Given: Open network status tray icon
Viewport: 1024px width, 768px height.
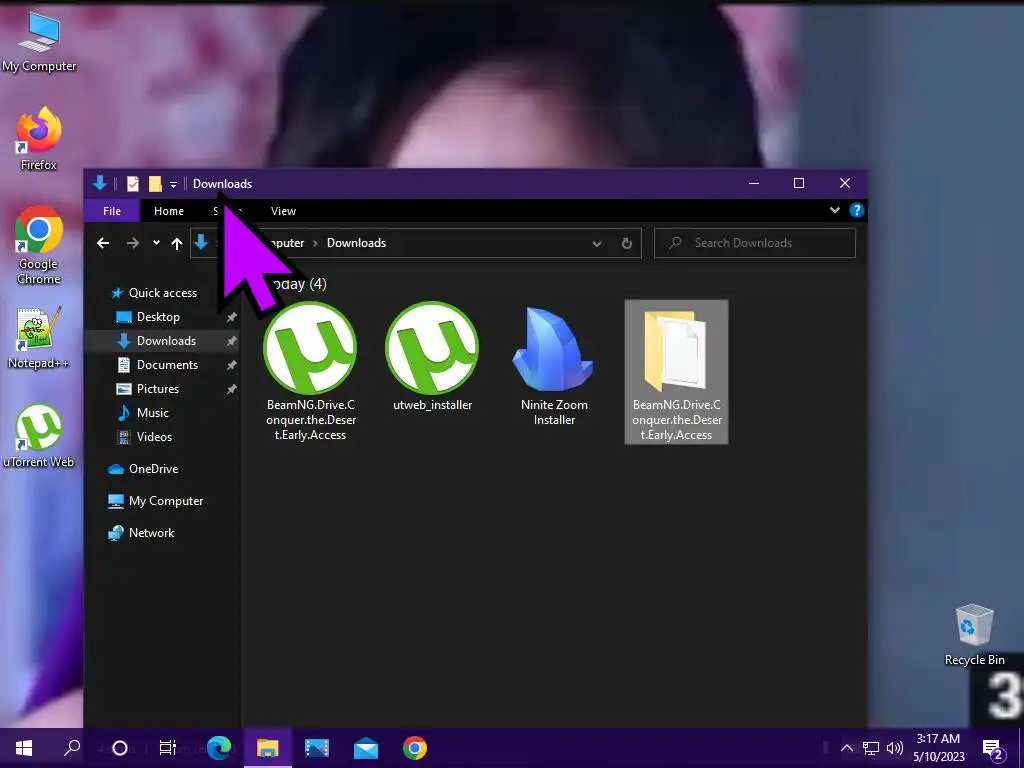Looking at the screenshot, I should (871, 748).
